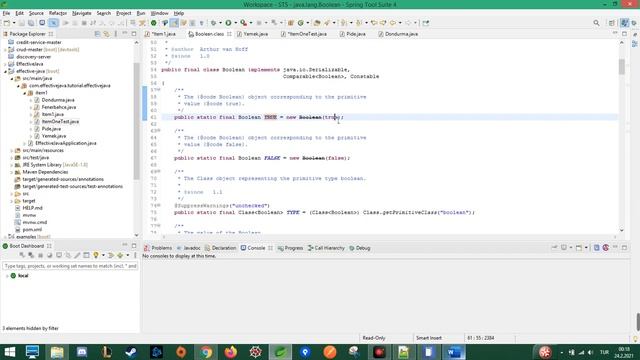Click the stop icon in Boot Dashboard toolbar

[x=40, y=255]
